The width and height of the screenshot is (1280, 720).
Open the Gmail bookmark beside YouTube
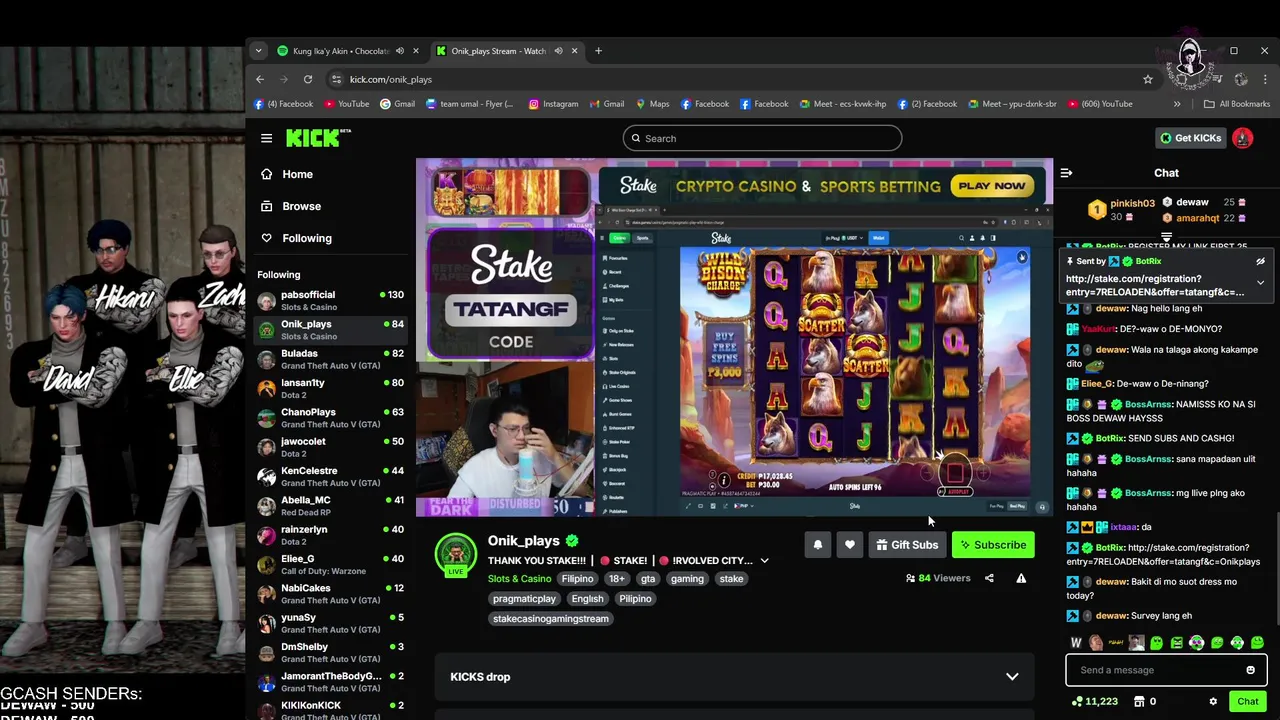click(x=397, y=104)
